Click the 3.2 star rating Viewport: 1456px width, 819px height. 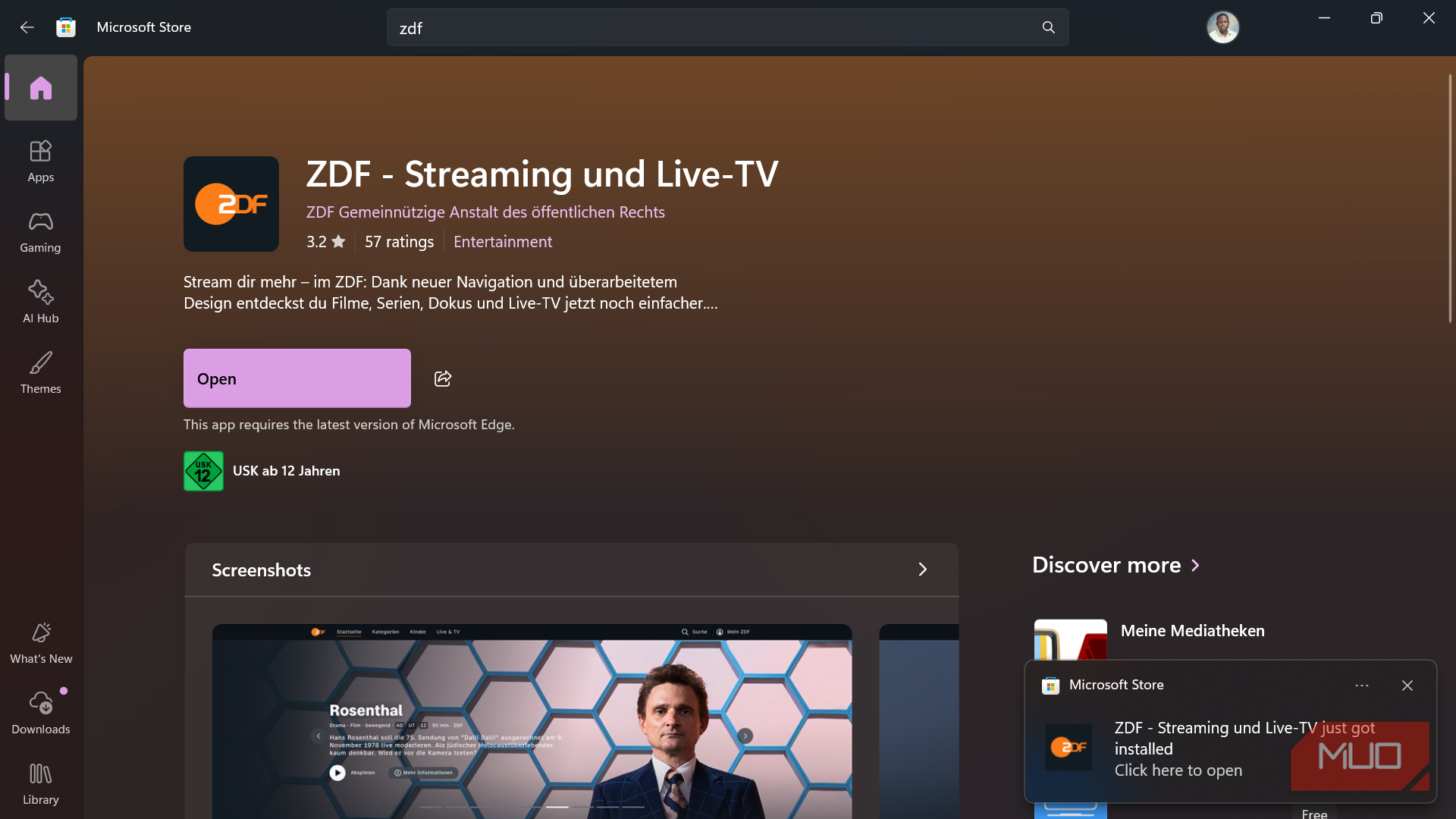[x=326, y=242]
